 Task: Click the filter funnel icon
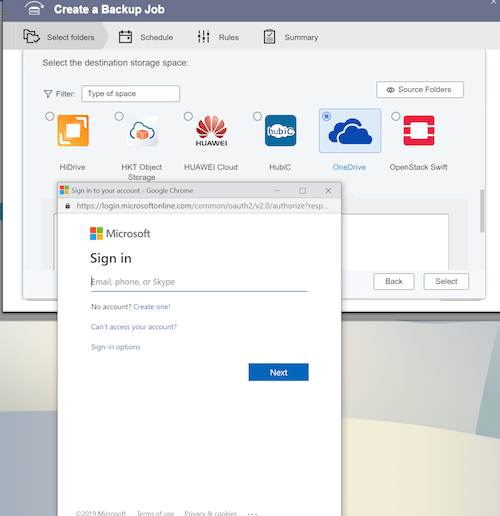[48, 94]
